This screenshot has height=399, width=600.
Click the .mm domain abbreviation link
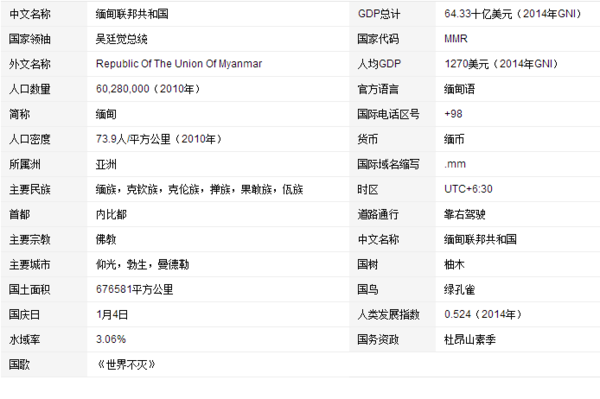455,164
